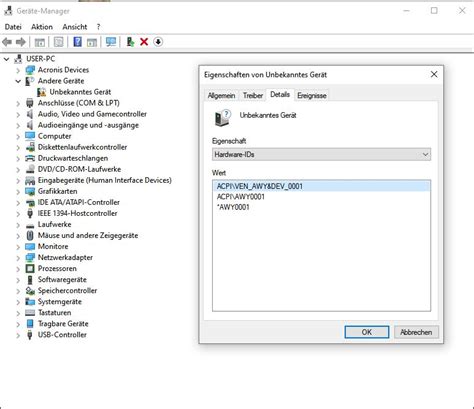Select the Unbekanntes Gerät label in tree
This screenshot has height=409, width=474.
click(x=80, y=92)
